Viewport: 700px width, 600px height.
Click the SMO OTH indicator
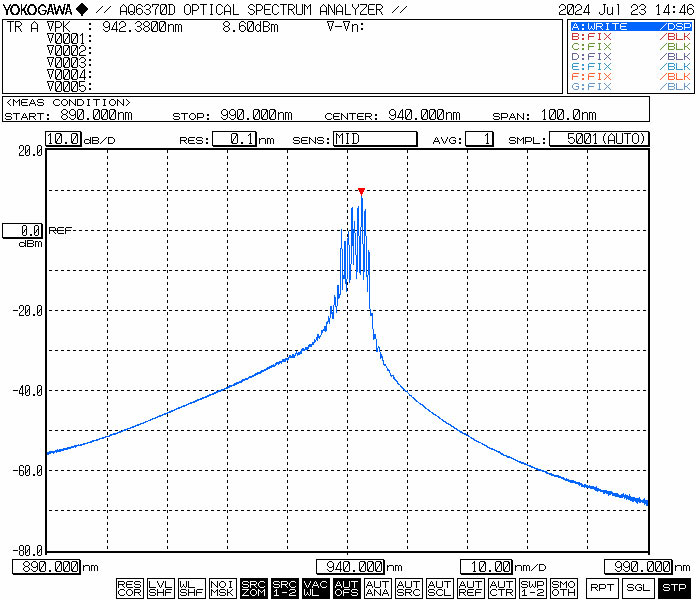pos(564,588)
